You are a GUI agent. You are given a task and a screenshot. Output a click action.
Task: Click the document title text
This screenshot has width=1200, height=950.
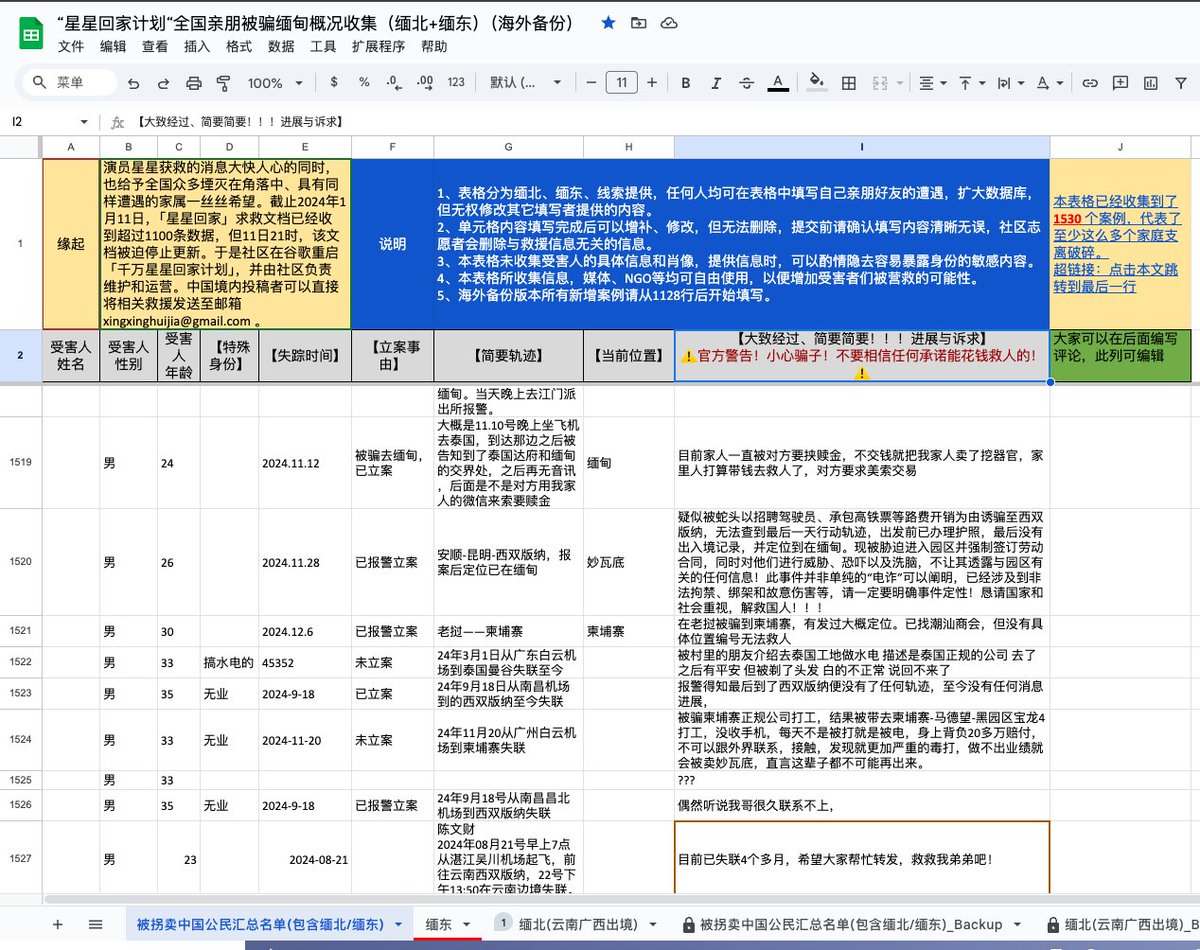tap(317, 23)
